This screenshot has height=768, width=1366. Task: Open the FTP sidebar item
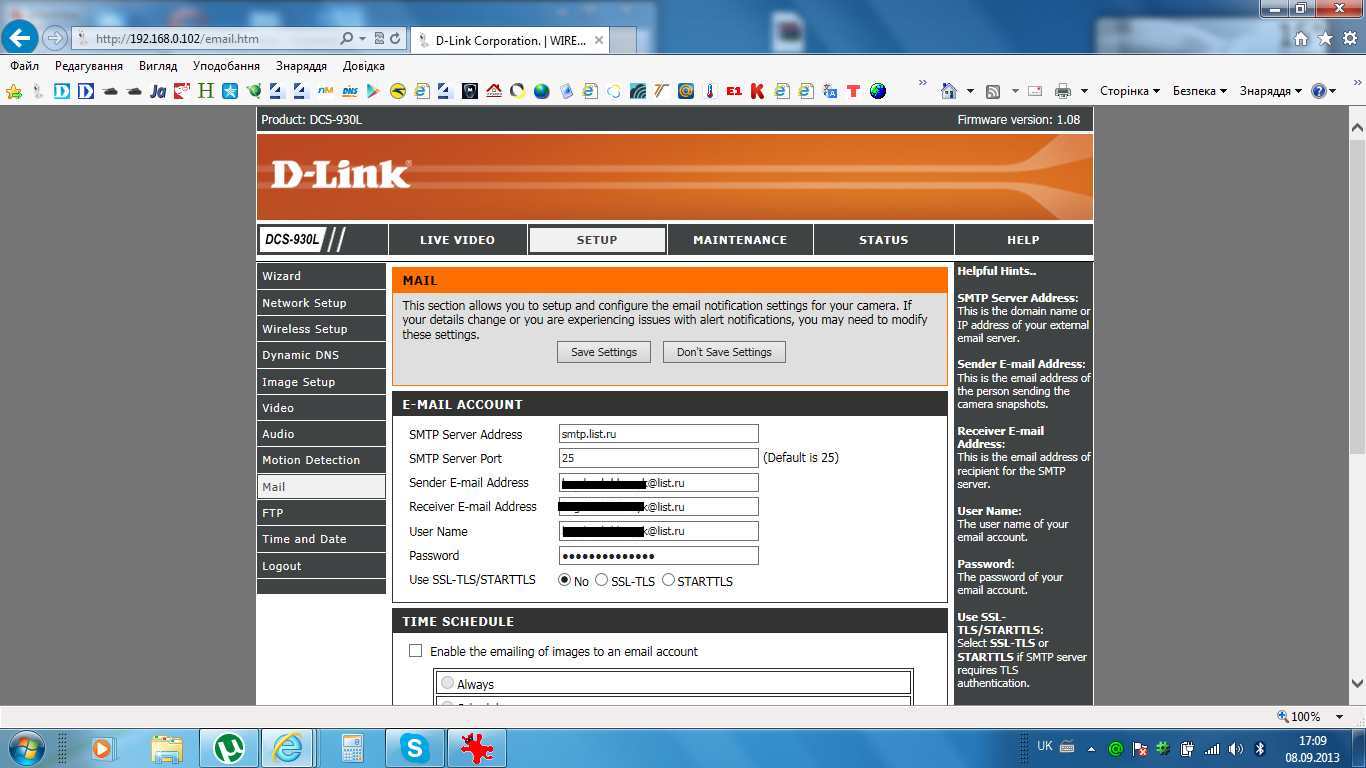(321, 513)
